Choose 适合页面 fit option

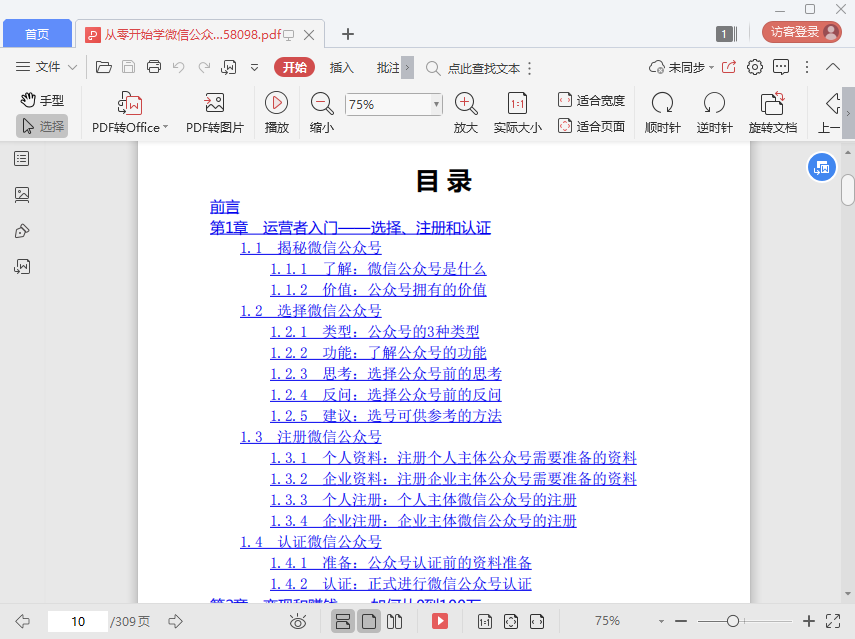click(591, 126)
